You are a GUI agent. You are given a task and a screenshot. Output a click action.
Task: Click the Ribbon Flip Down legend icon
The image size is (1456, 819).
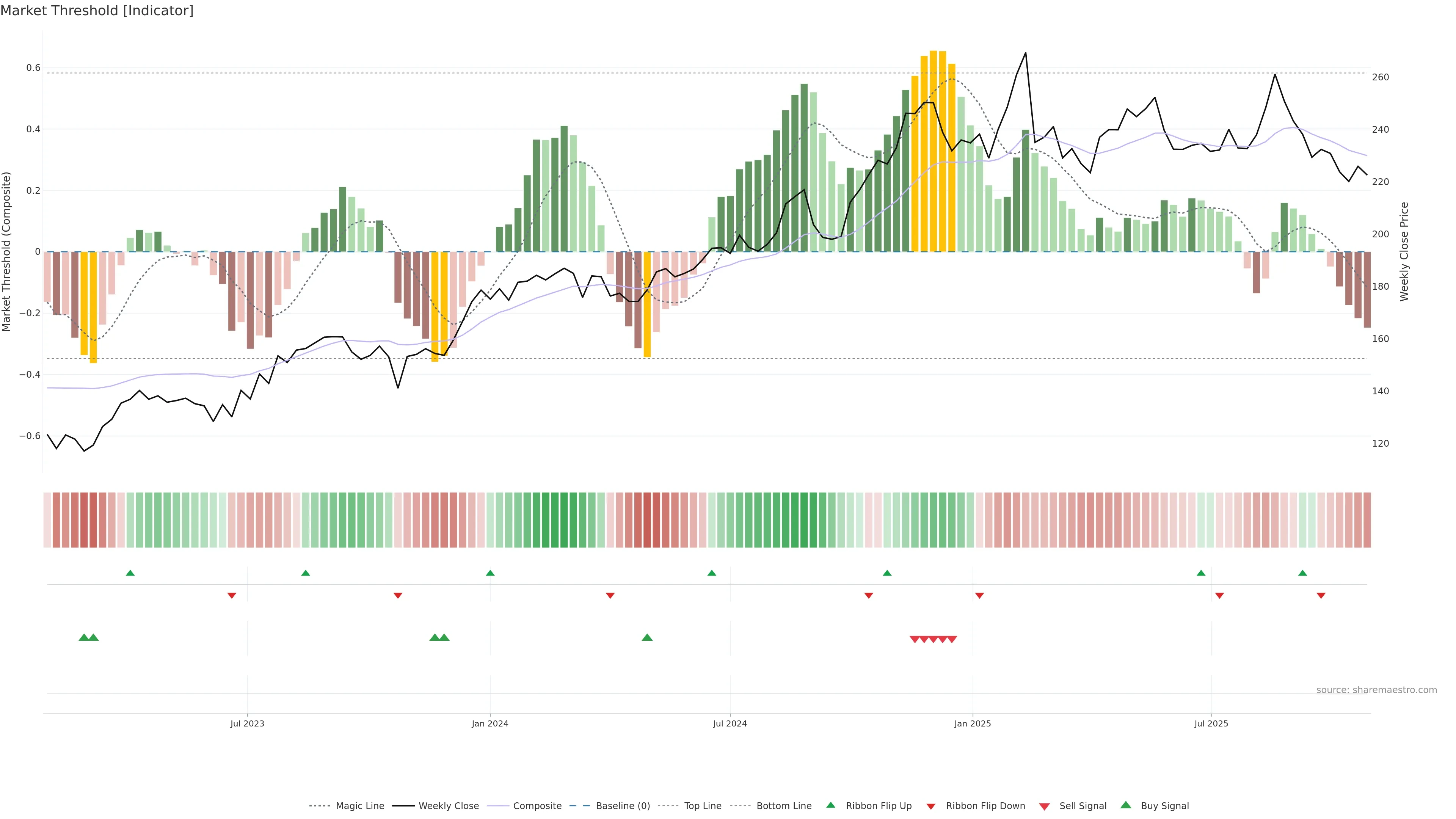[930, 806]
